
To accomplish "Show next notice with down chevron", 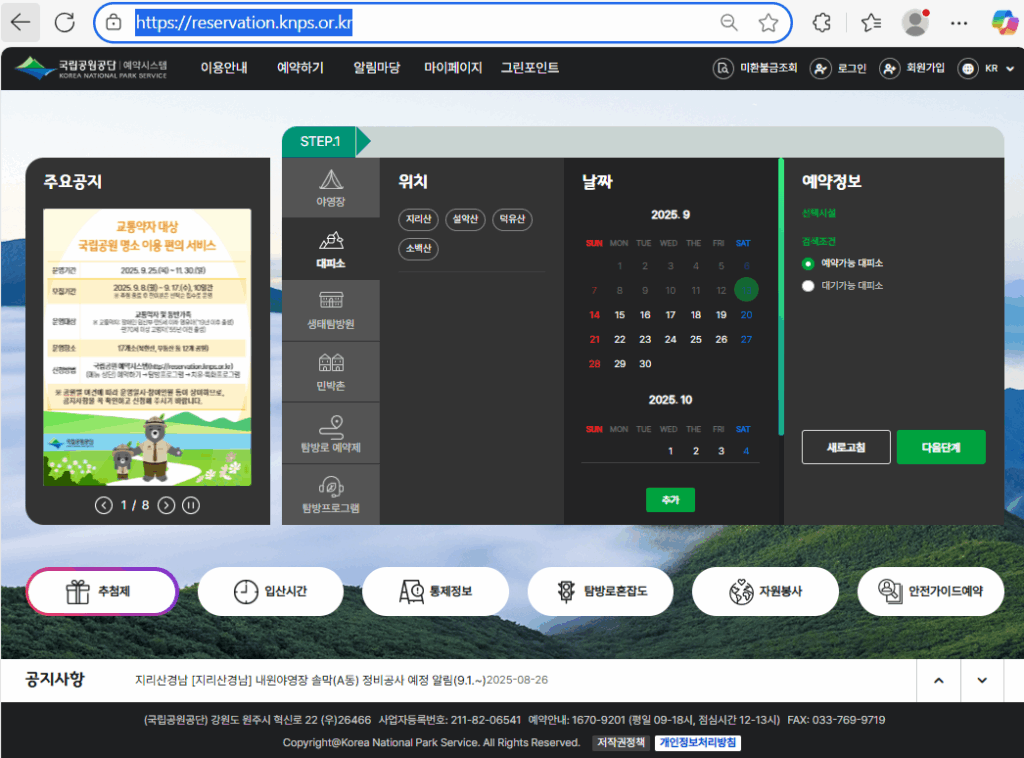I will (x=982, y=681).
